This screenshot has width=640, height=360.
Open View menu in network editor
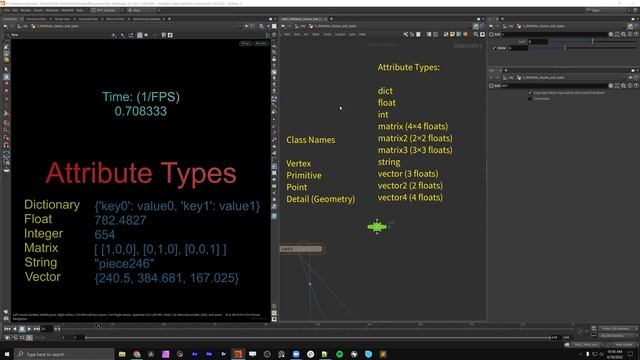point(316,34)
